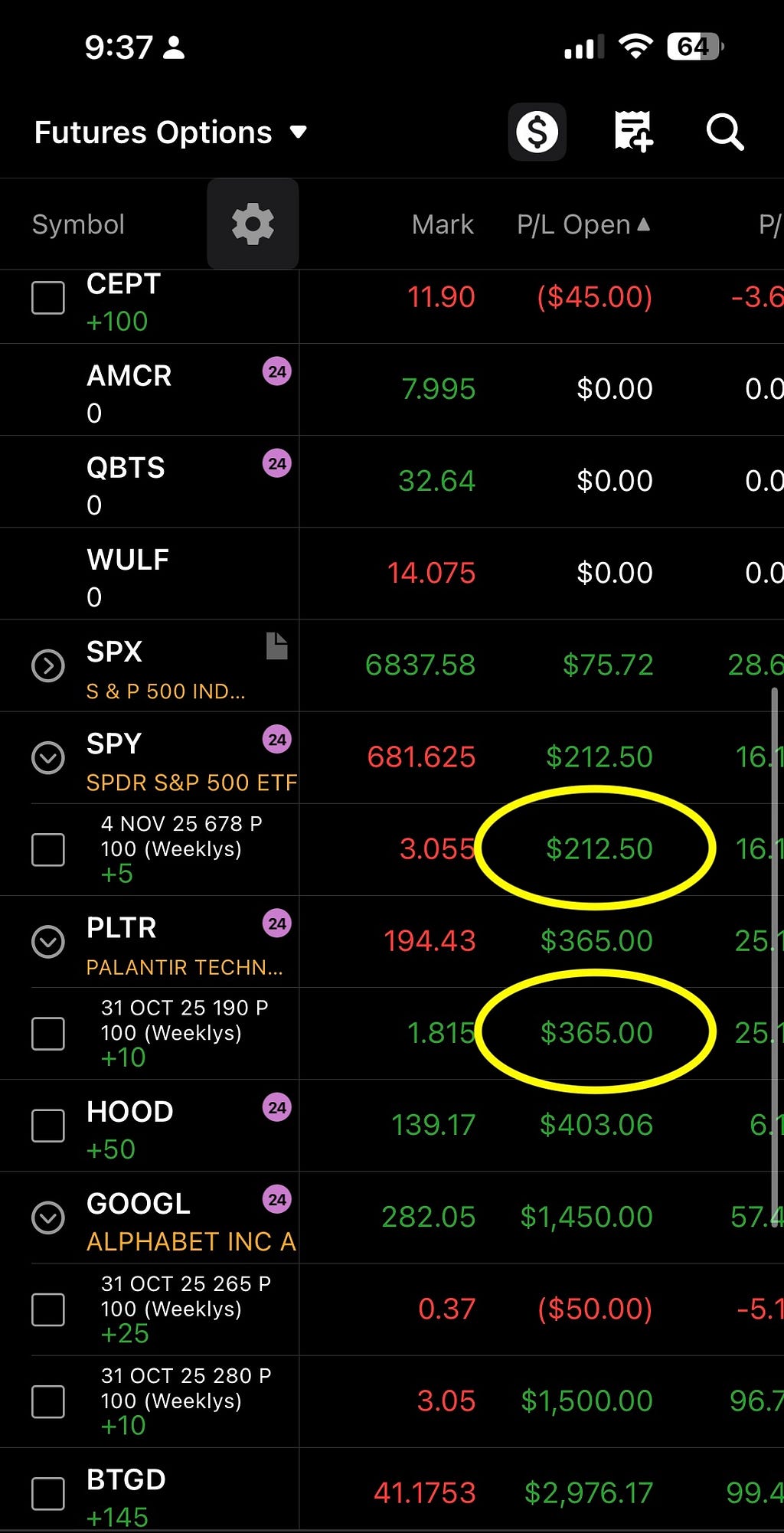Click the vertical scrollbar on right edge

[x=775, y=957]
